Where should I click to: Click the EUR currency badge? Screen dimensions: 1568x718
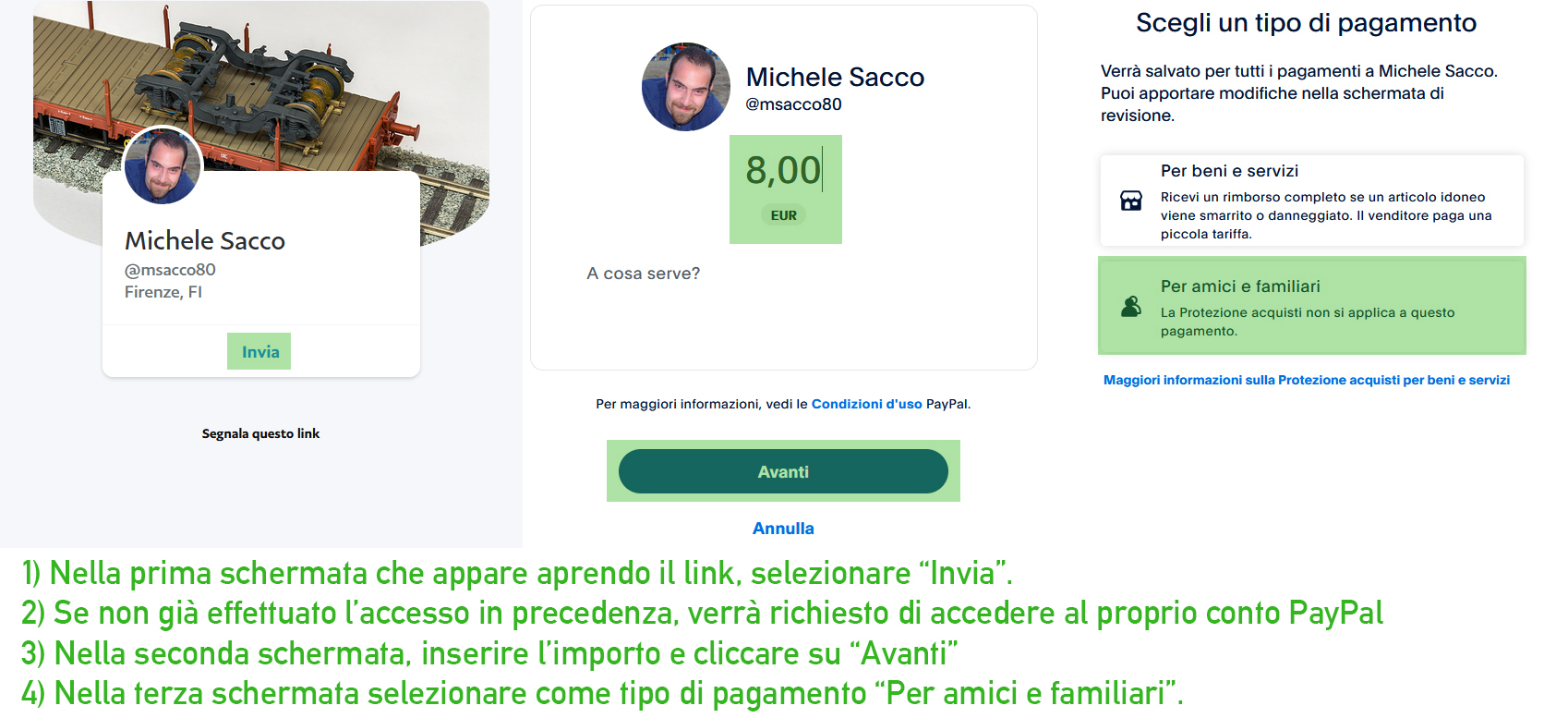(784, 215)
